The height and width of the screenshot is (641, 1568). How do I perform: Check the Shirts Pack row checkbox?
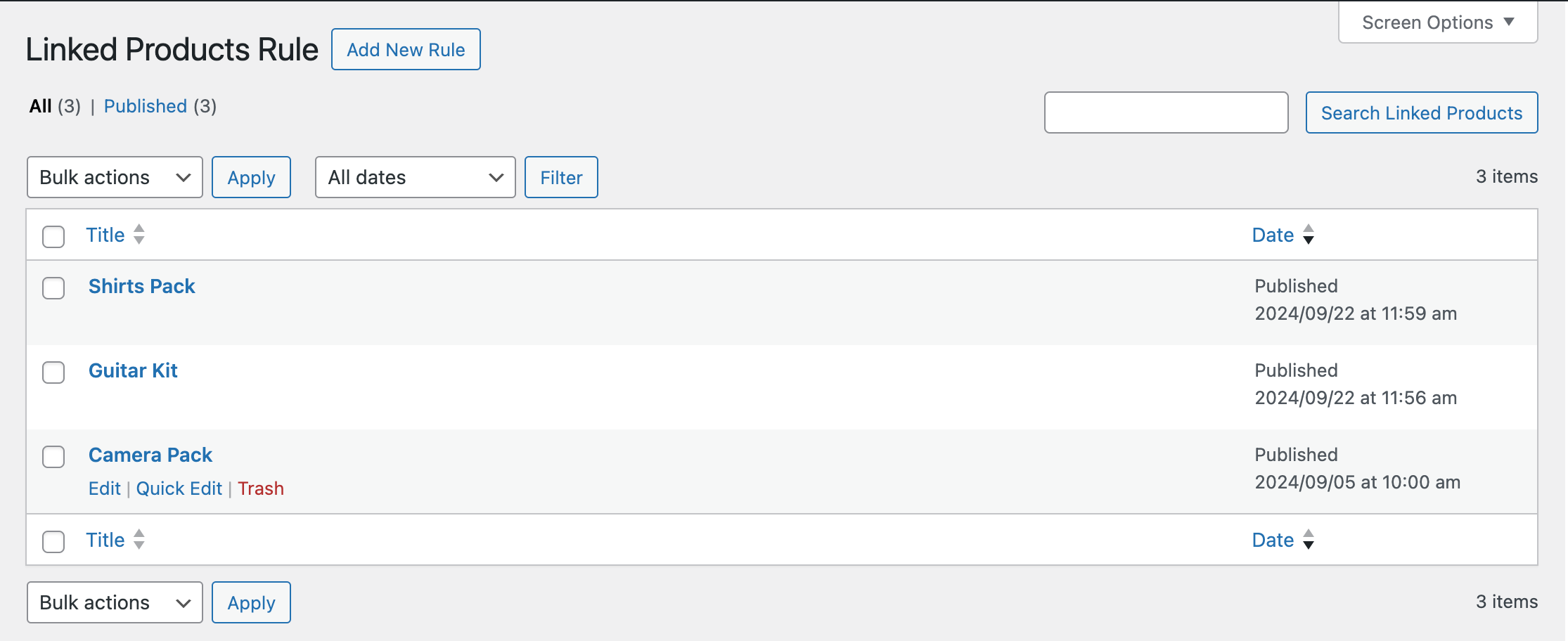[x=53, y=288]
